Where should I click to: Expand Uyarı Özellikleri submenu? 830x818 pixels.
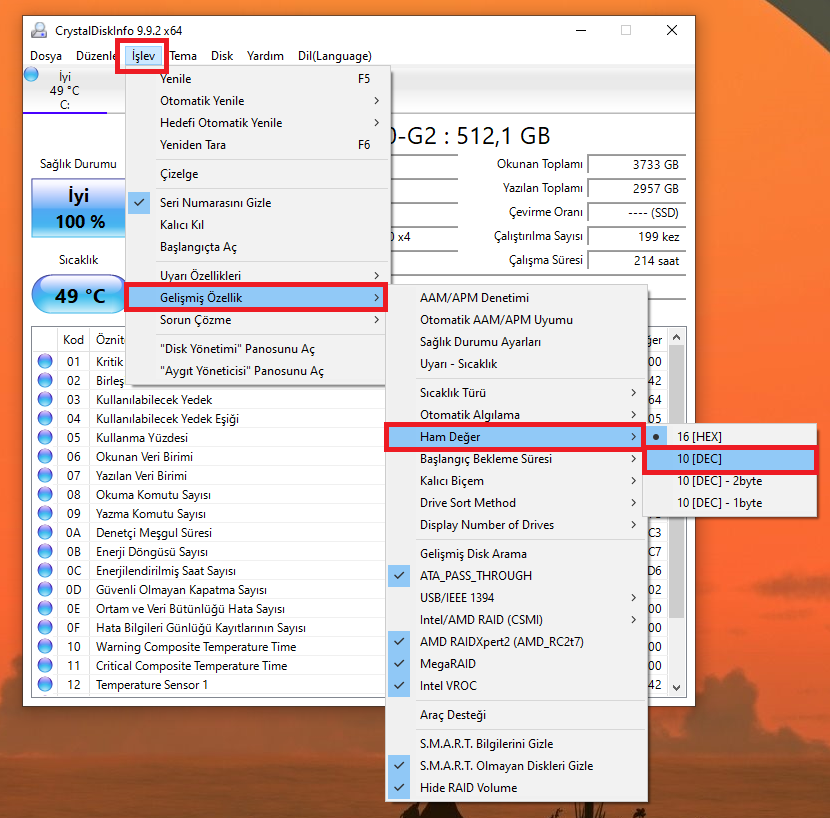tap(258, 275)
